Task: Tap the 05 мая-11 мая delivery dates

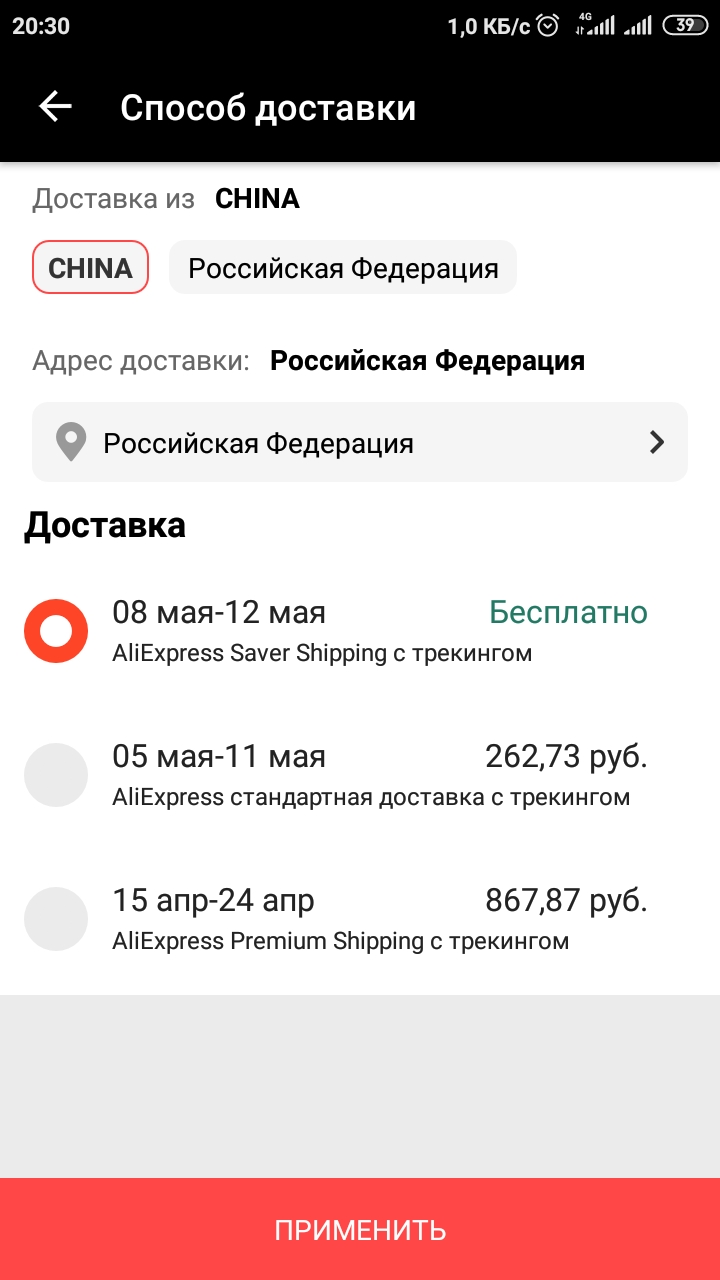Action: coord(219,756)
